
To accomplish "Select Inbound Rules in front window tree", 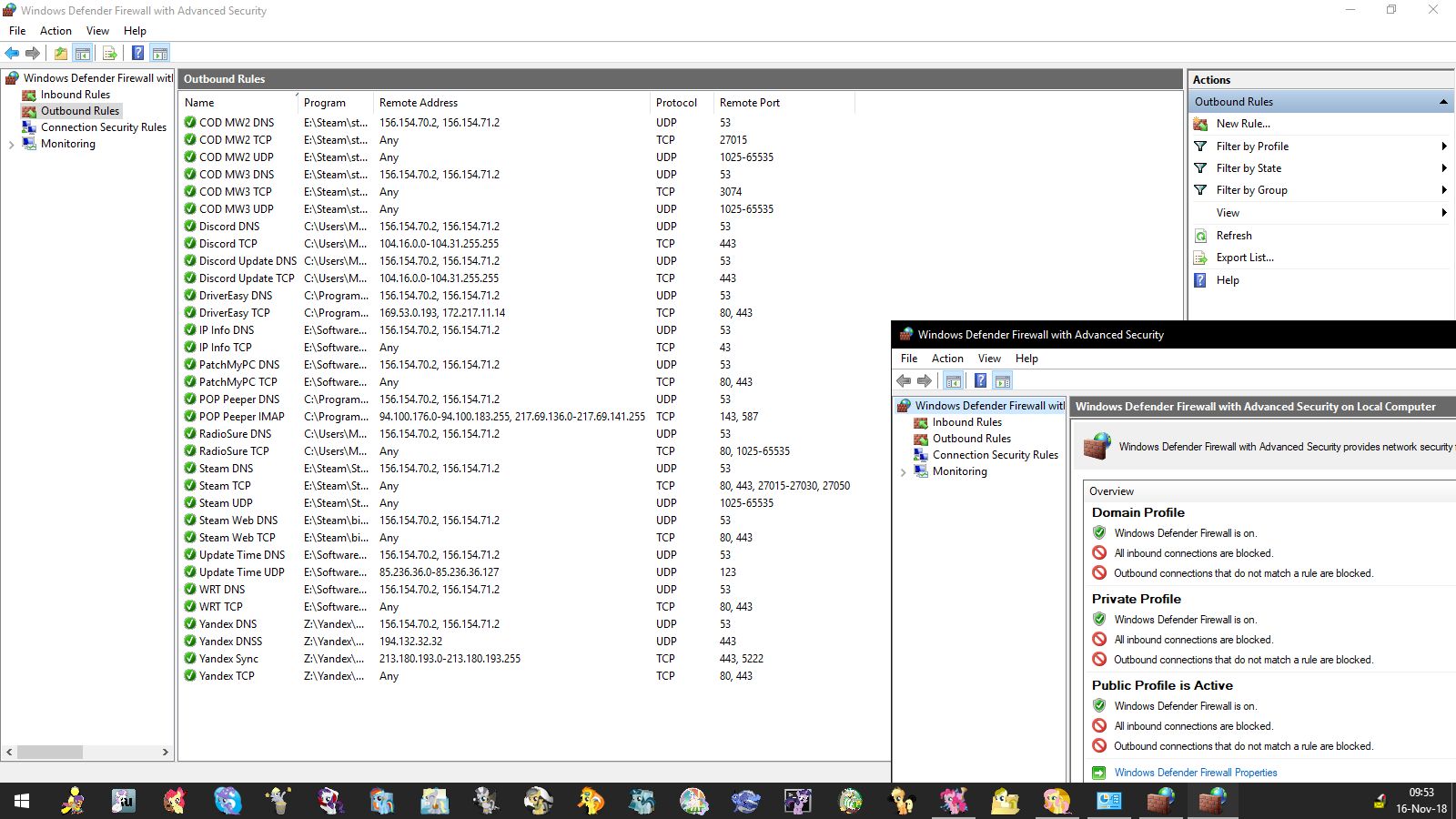I will tap(967, 422).
